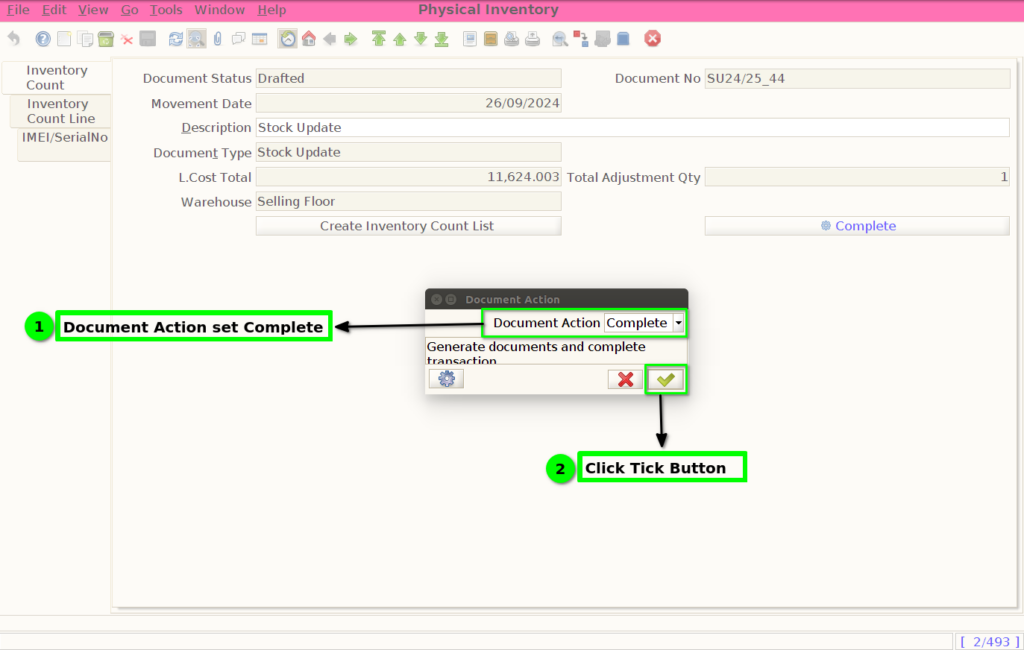The height and width of the screenshot is (650, 1024).
Task: Click the Complete document action button
Action: tap(857, 226)
